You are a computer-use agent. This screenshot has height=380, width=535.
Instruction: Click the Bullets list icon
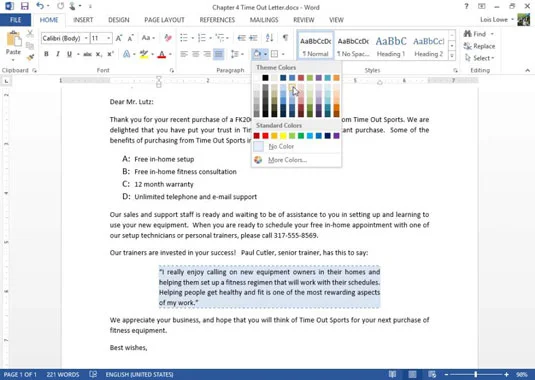pos(184,38)
